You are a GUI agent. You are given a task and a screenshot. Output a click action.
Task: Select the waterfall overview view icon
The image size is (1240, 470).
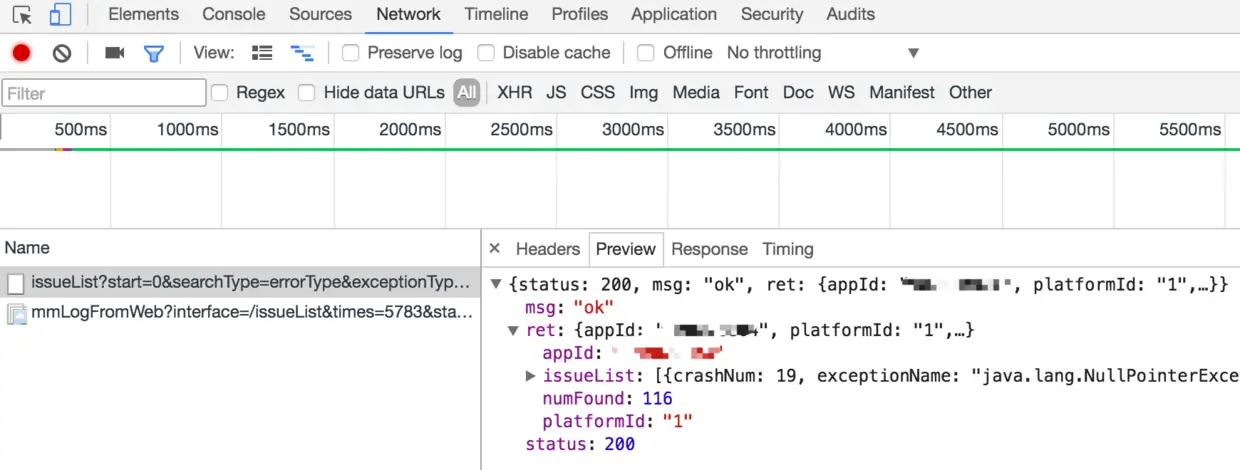click(x=301, y=53)
